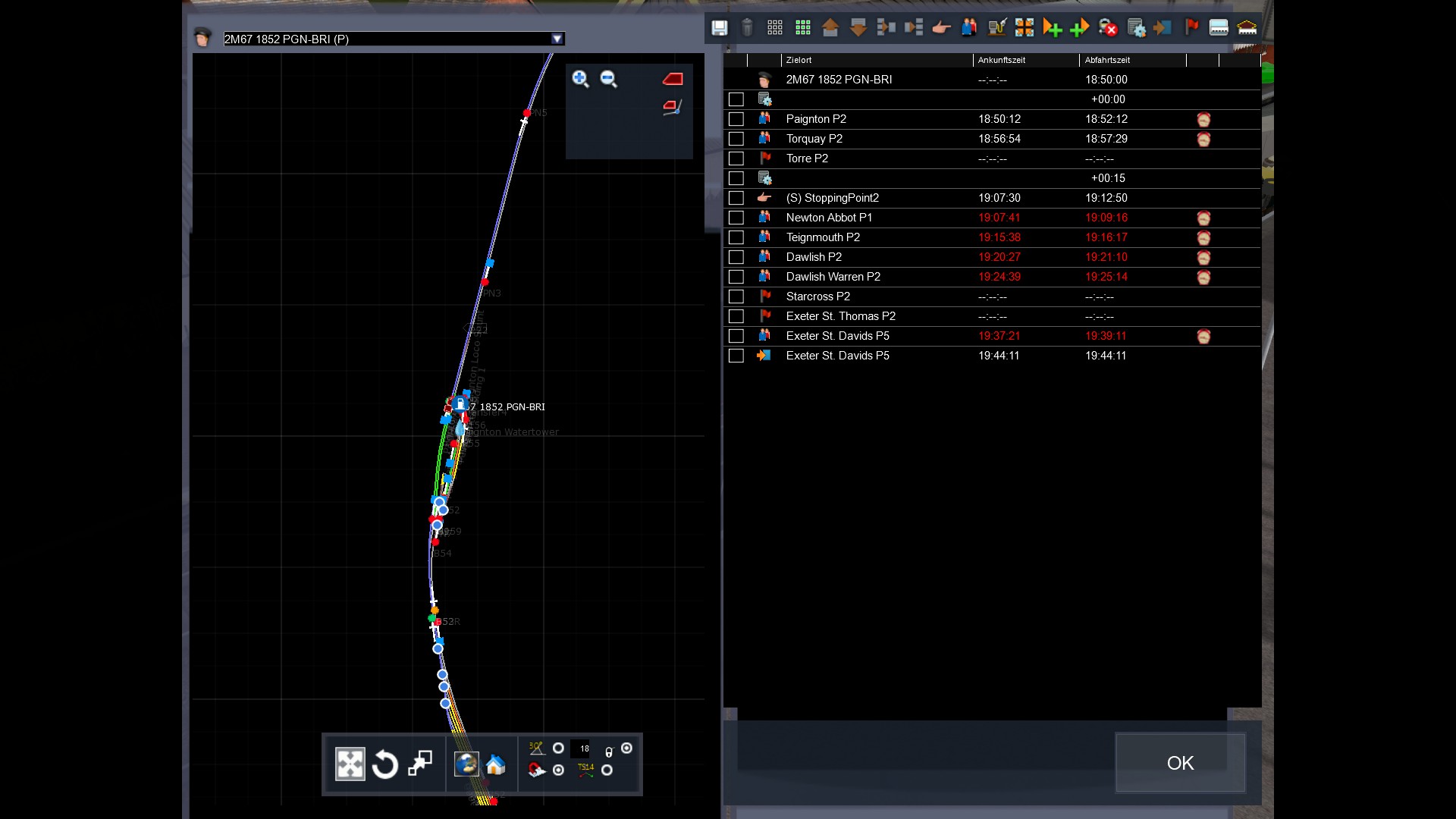Click the save floppy disk icon
The image size is (1456, 819).
click(719, 28)
